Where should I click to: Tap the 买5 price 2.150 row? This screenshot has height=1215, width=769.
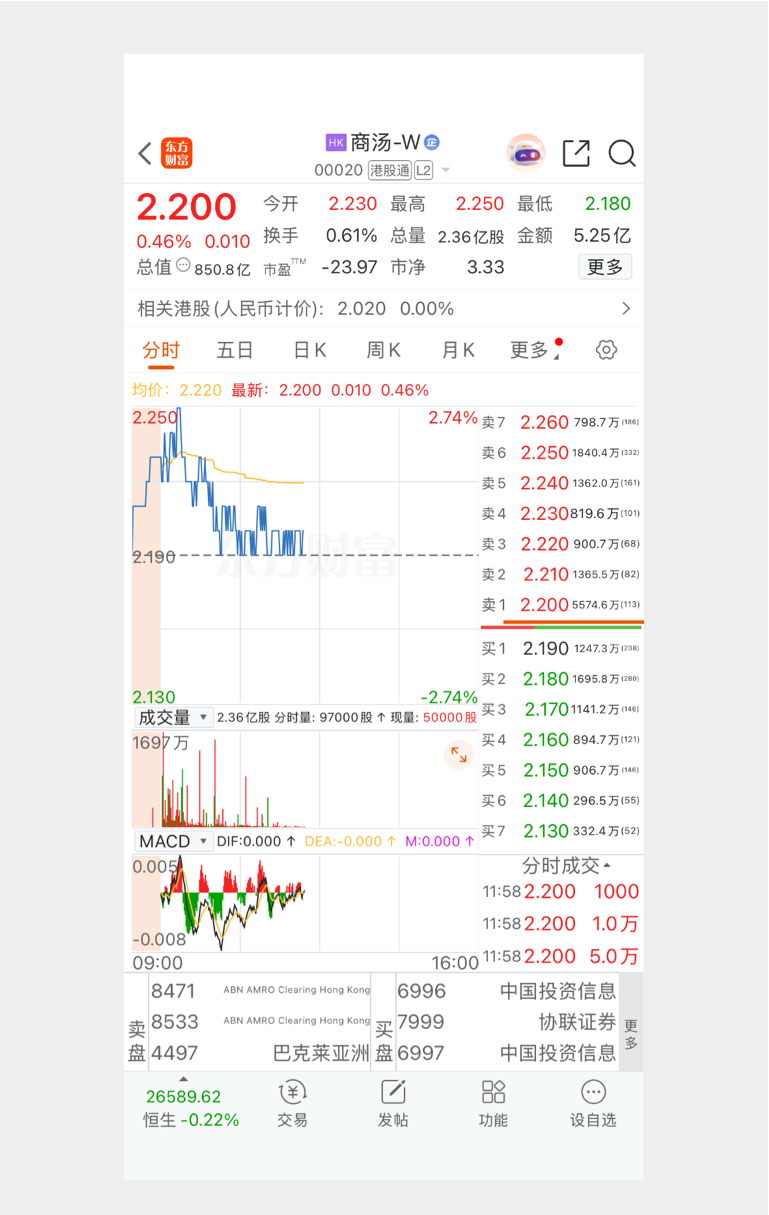561,770
